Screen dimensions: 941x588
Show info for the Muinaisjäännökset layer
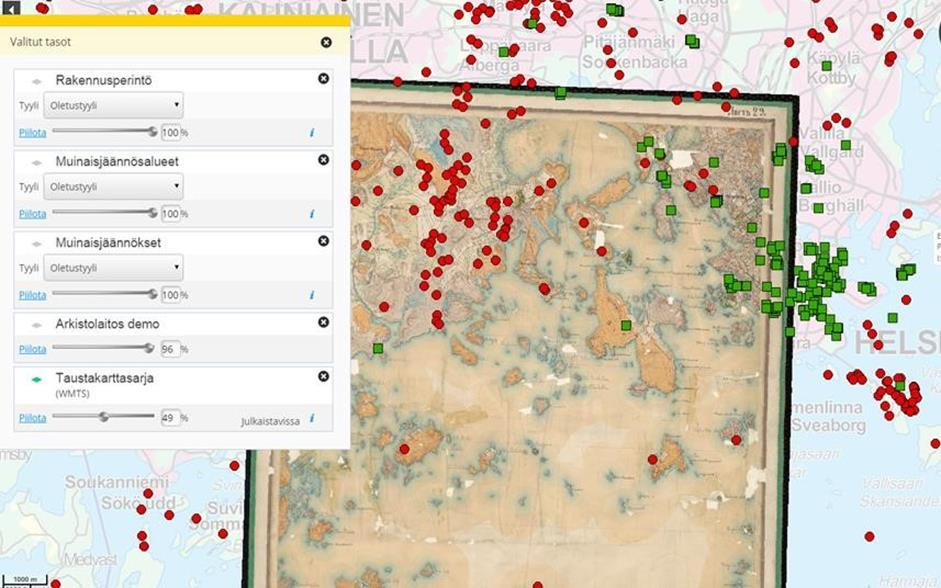312,295
